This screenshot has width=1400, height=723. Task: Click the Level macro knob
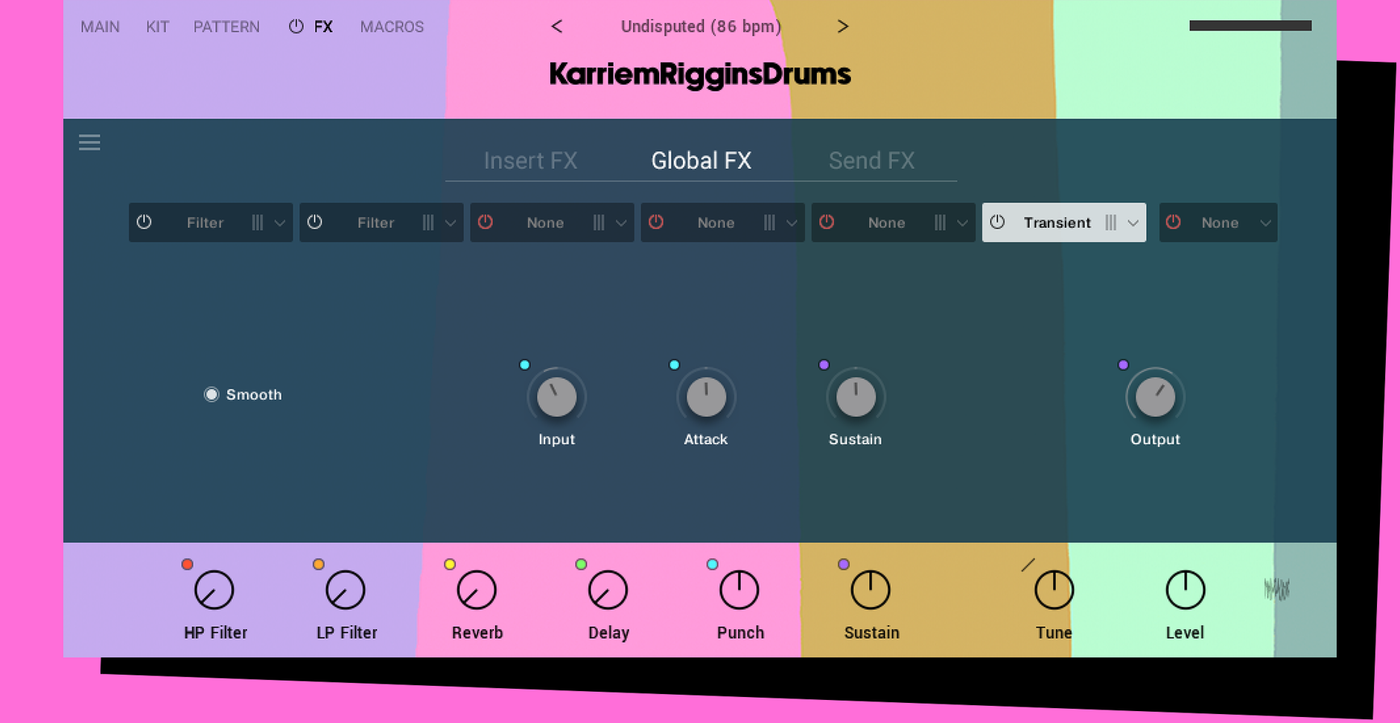coord(1185,591)
